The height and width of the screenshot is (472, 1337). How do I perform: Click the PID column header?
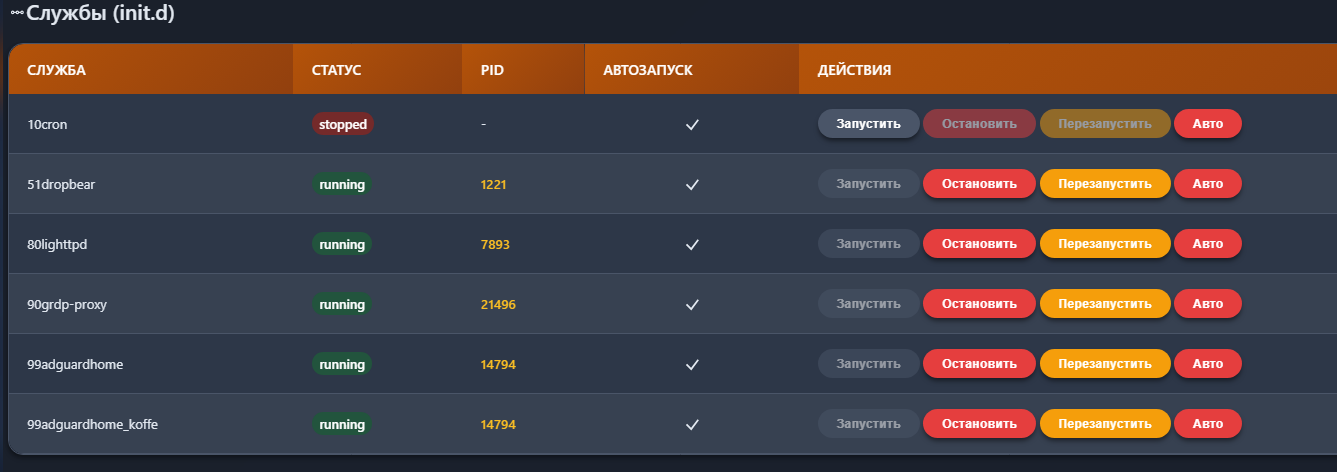point(492,71)
